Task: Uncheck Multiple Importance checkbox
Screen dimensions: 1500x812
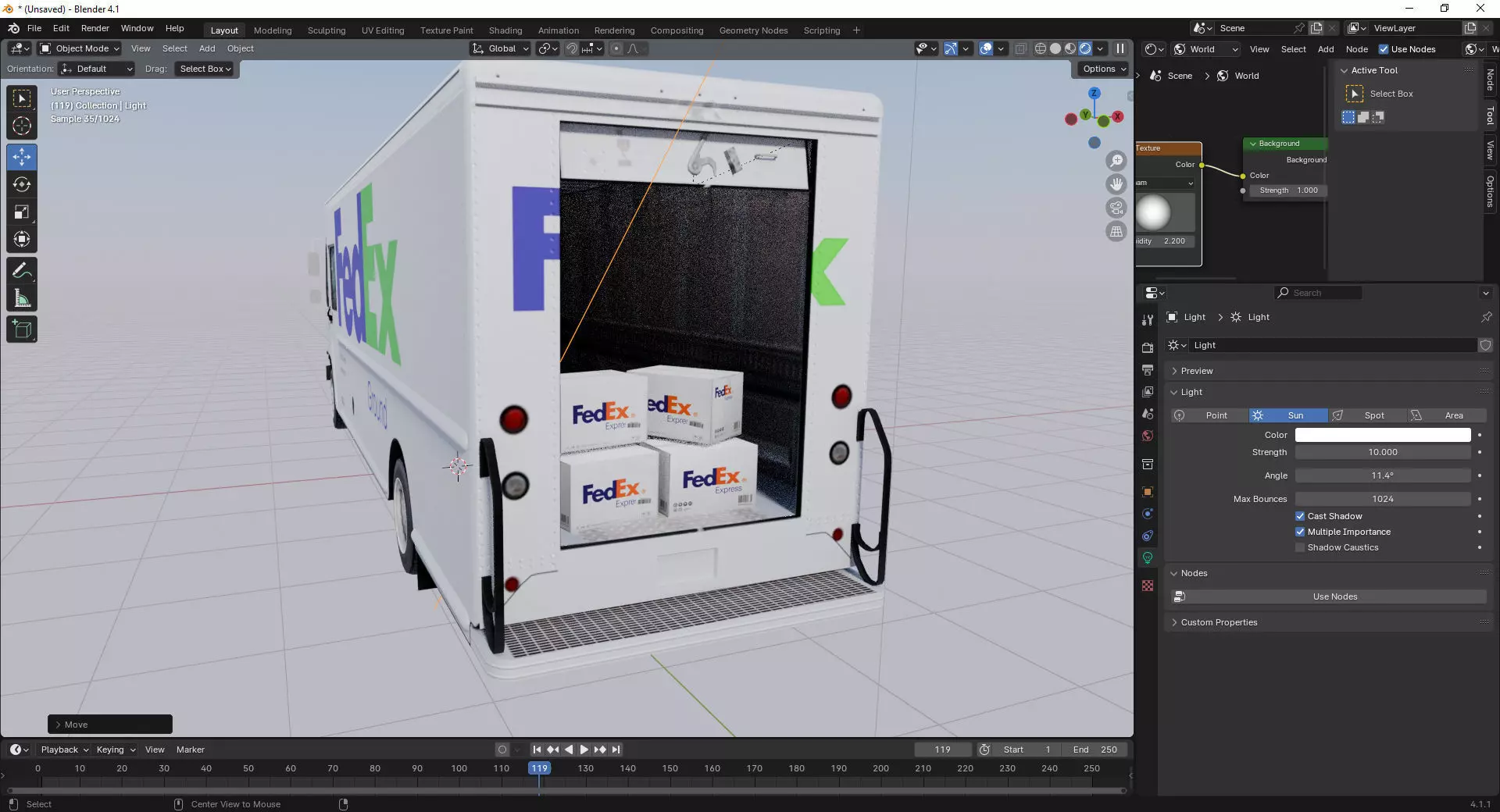Action: tap(1300, 532)
